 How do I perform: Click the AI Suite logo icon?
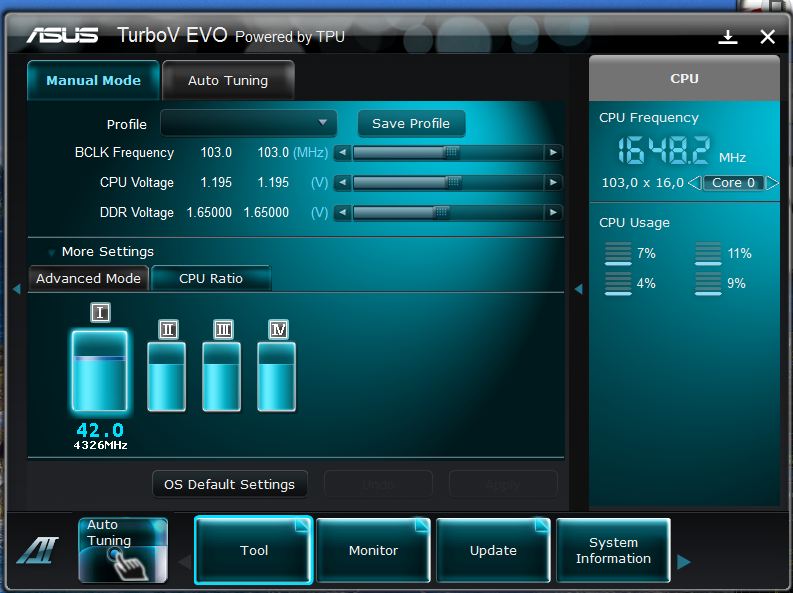(x=38, y=550)
